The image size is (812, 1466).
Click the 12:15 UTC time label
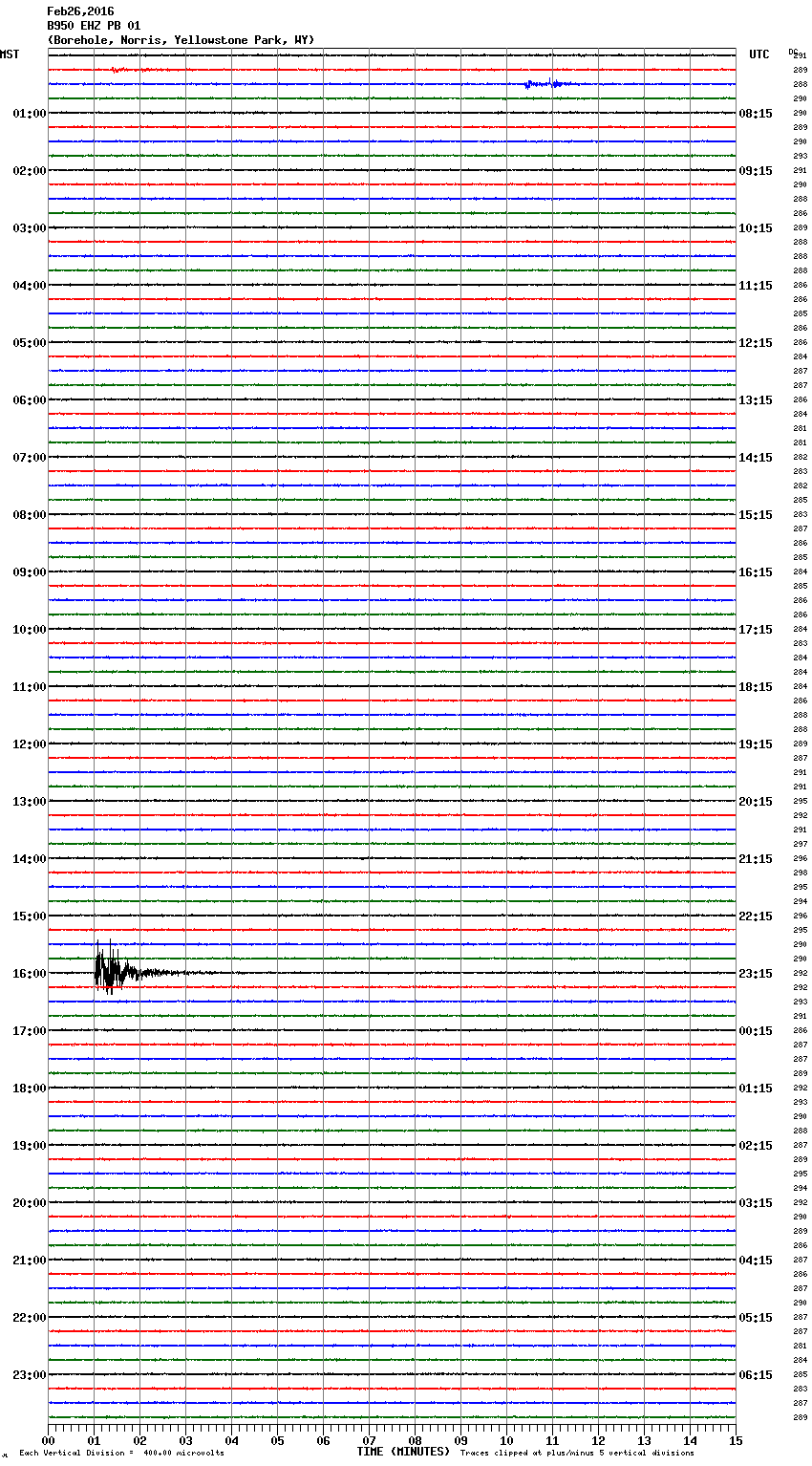tap(756, 343)
